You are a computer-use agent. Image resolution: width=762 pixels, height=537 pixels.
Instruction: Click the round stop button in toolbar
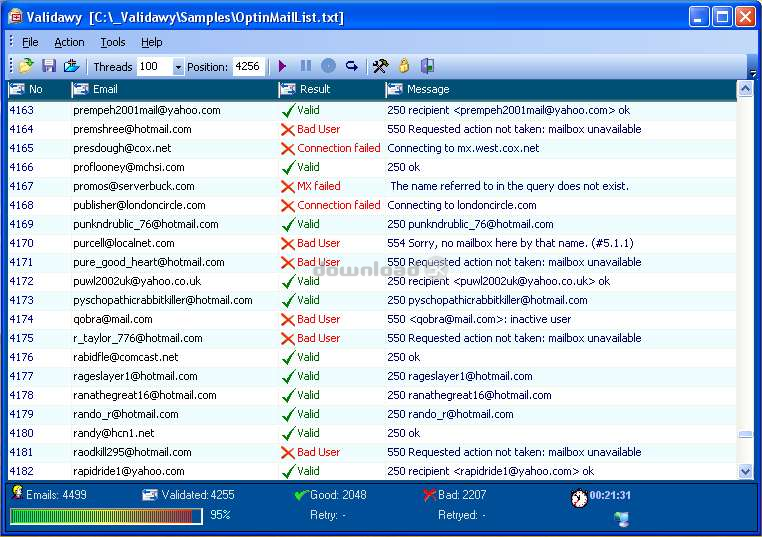pyautogui.click(x=328, y=67)
